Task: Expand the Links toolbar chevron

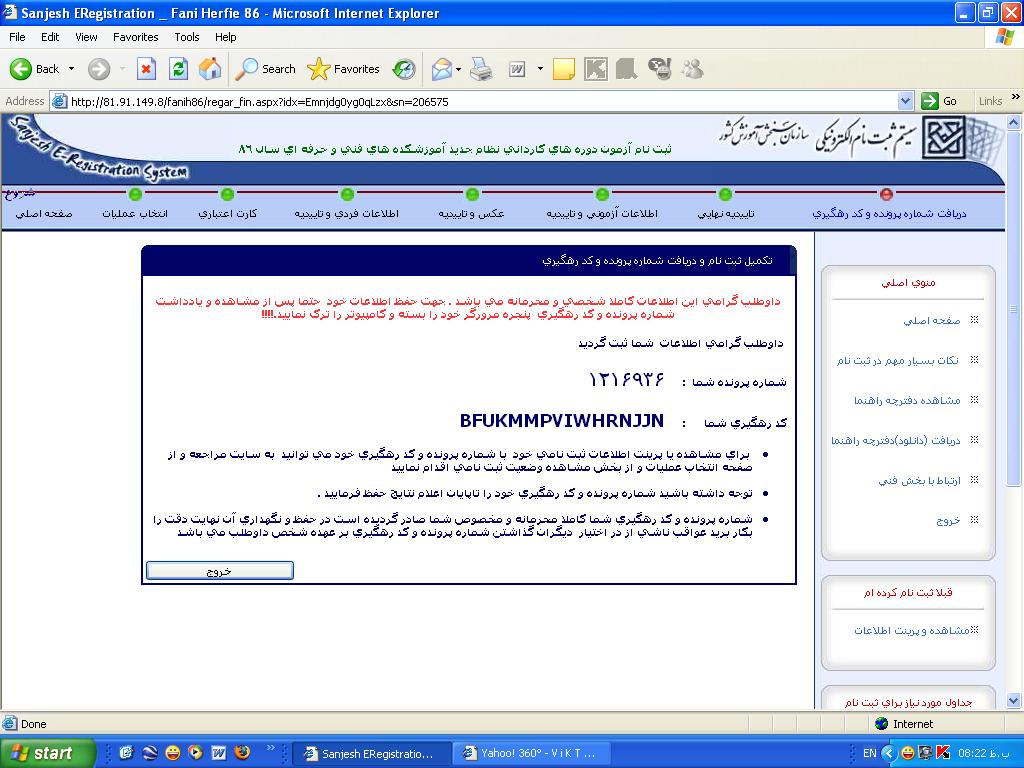Action: 1016,97
